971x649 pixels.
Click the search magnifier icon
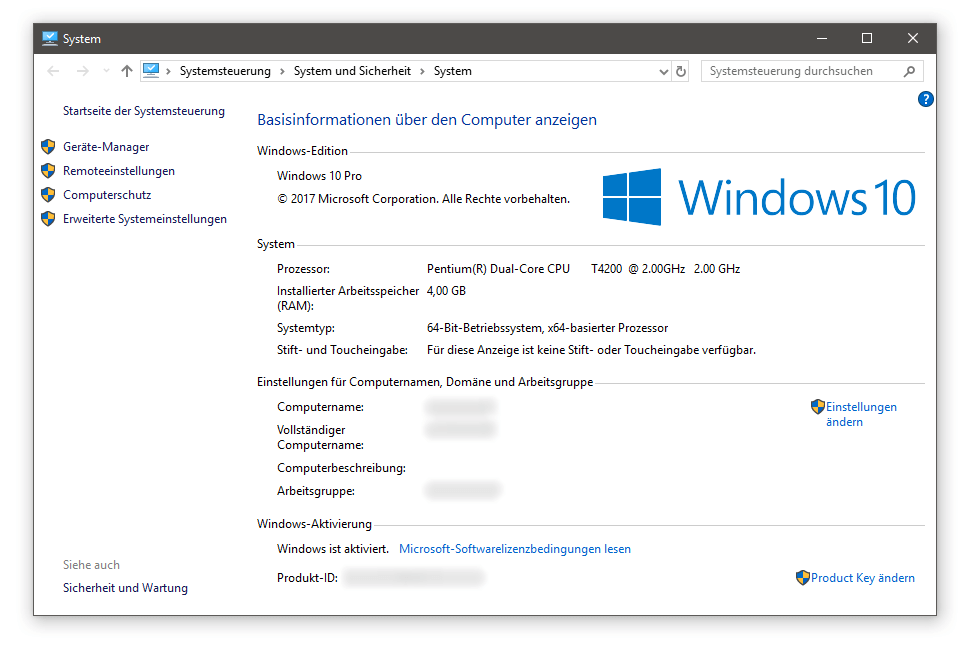pyautogui.click(x=909, y=71)
